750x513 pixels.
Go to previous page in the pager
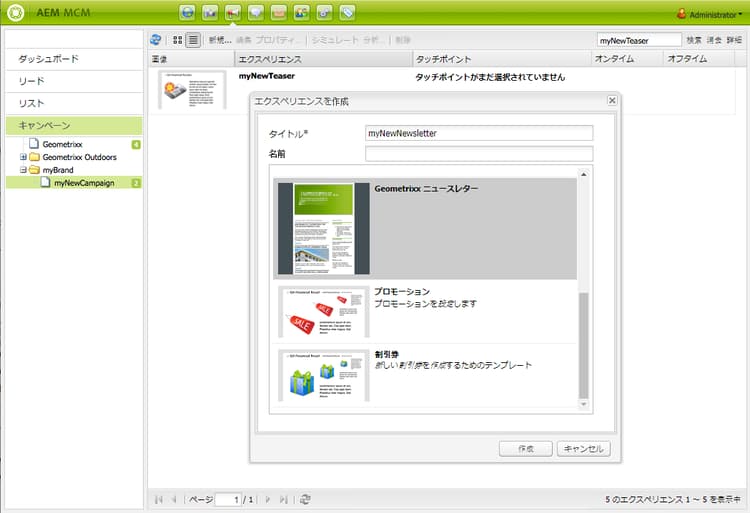[175, 500]
